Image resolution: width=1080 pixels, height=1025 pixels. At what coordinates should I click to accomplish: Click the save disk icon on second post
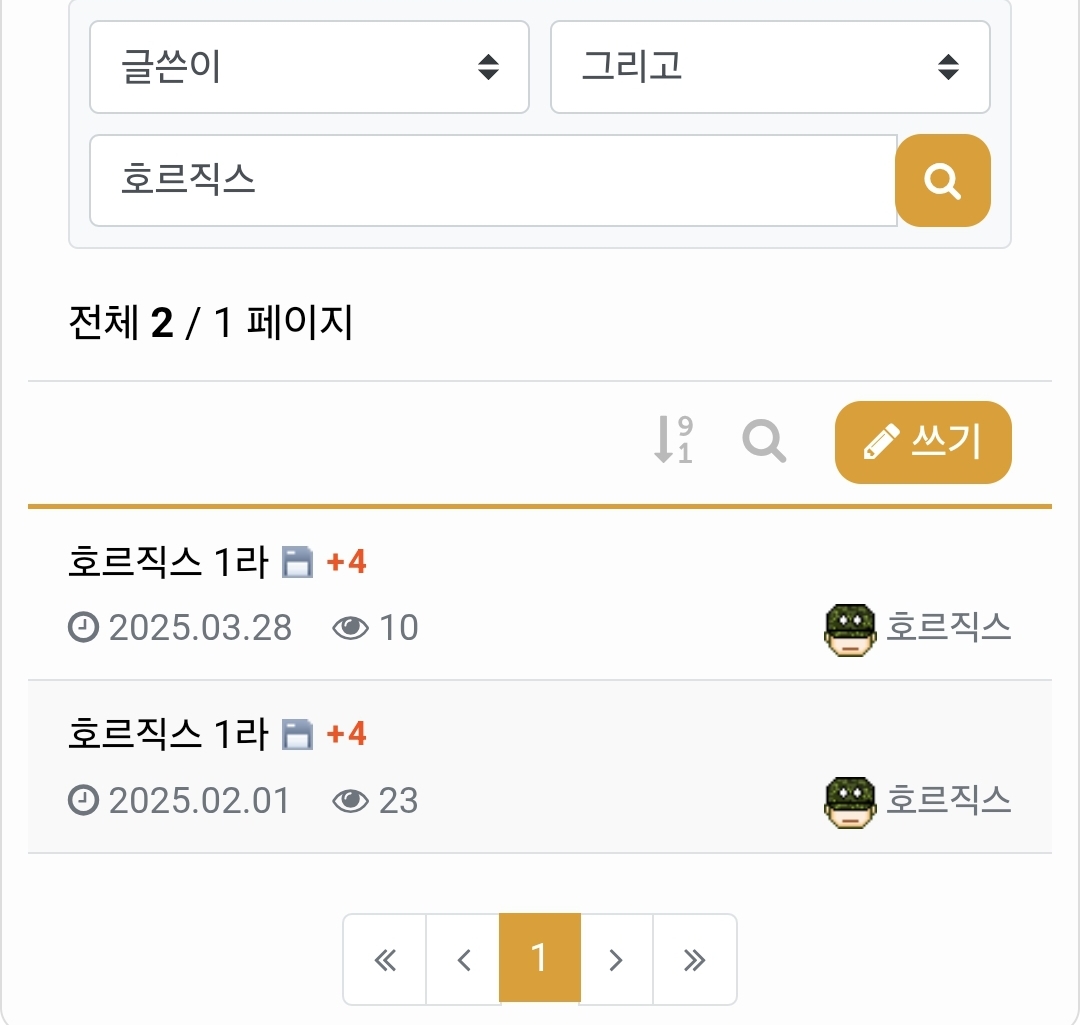[x=297, y=736]
